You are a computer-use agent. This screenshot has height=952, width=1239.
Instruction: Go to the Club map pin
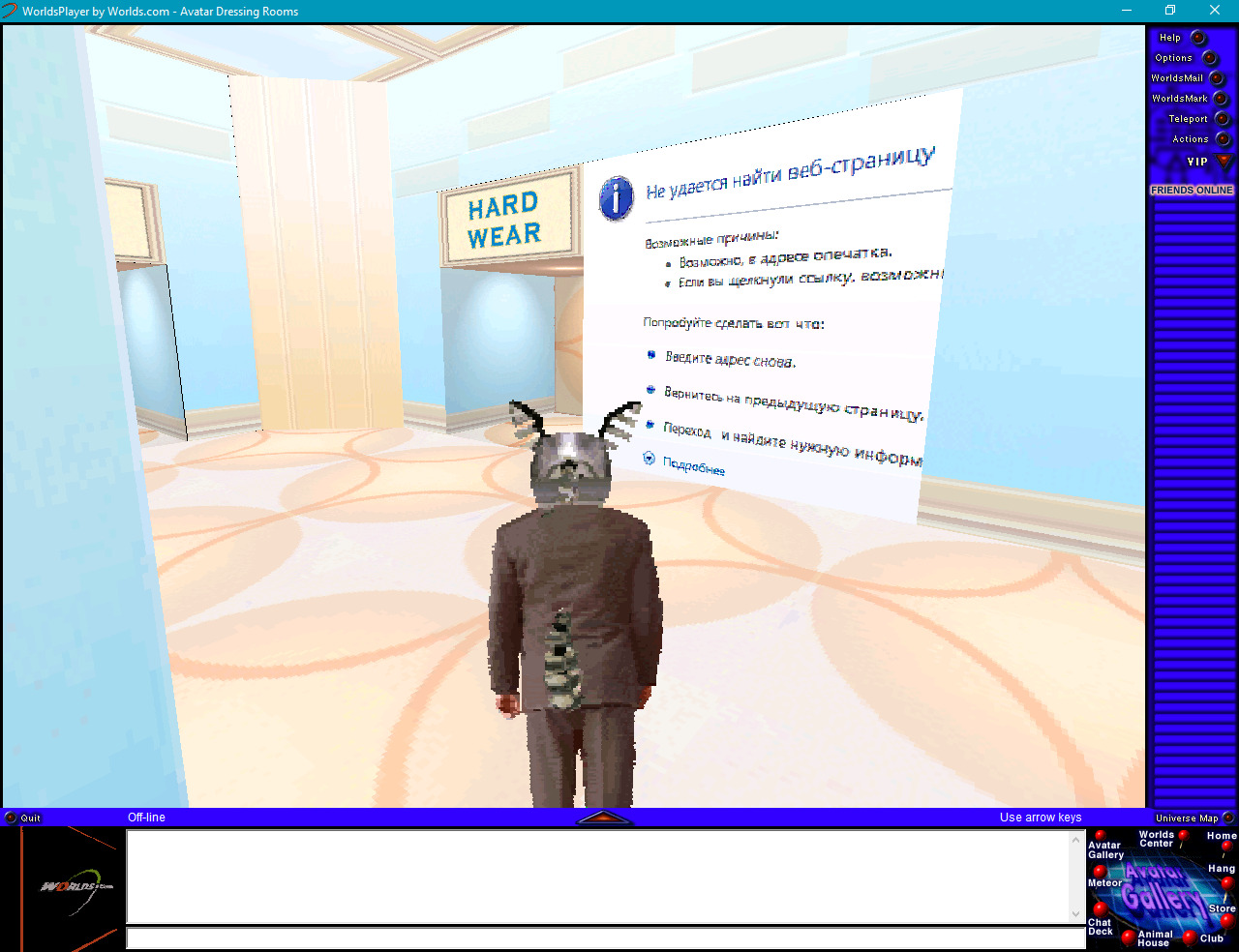coord(1190,937)
